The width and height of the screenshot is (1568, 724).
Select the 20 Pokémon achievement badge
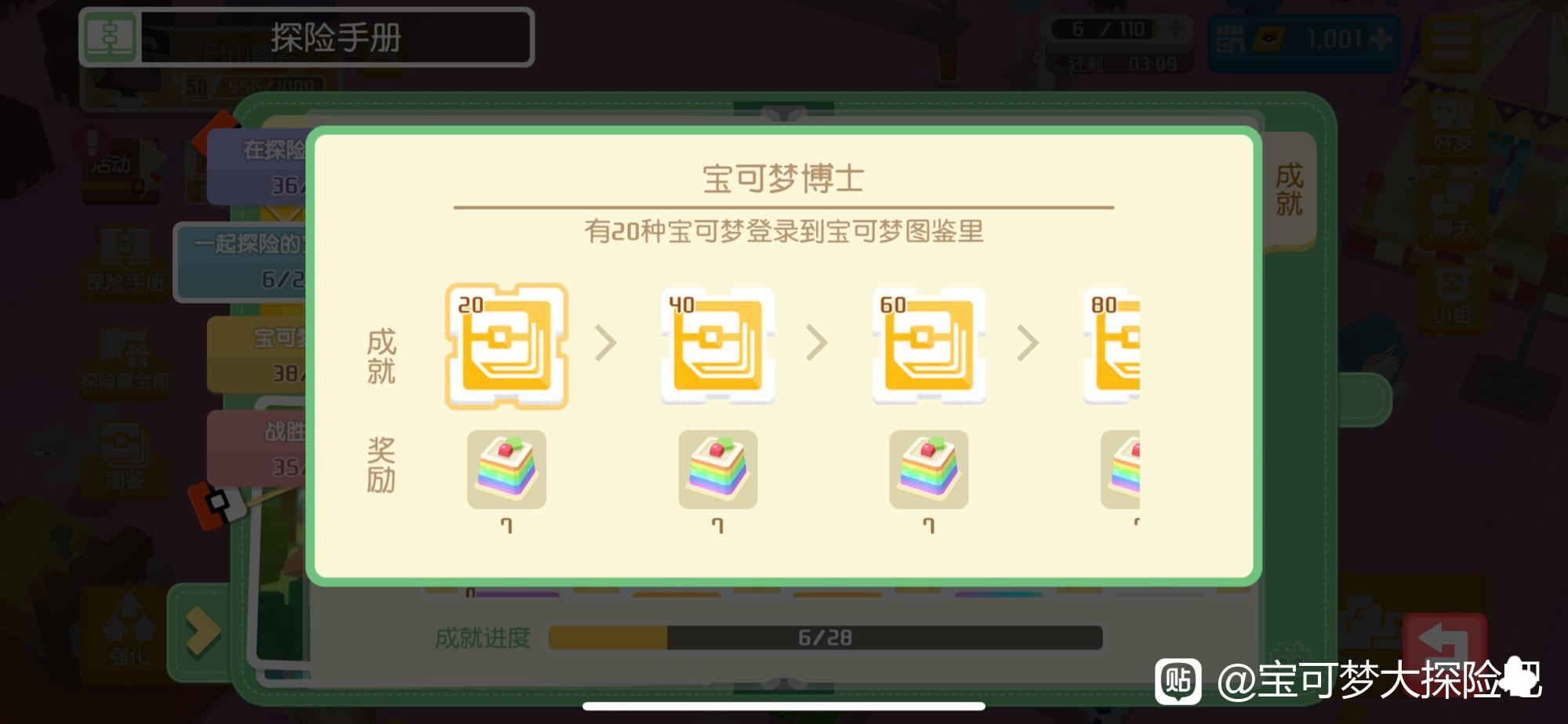click(x=506, y=346)
